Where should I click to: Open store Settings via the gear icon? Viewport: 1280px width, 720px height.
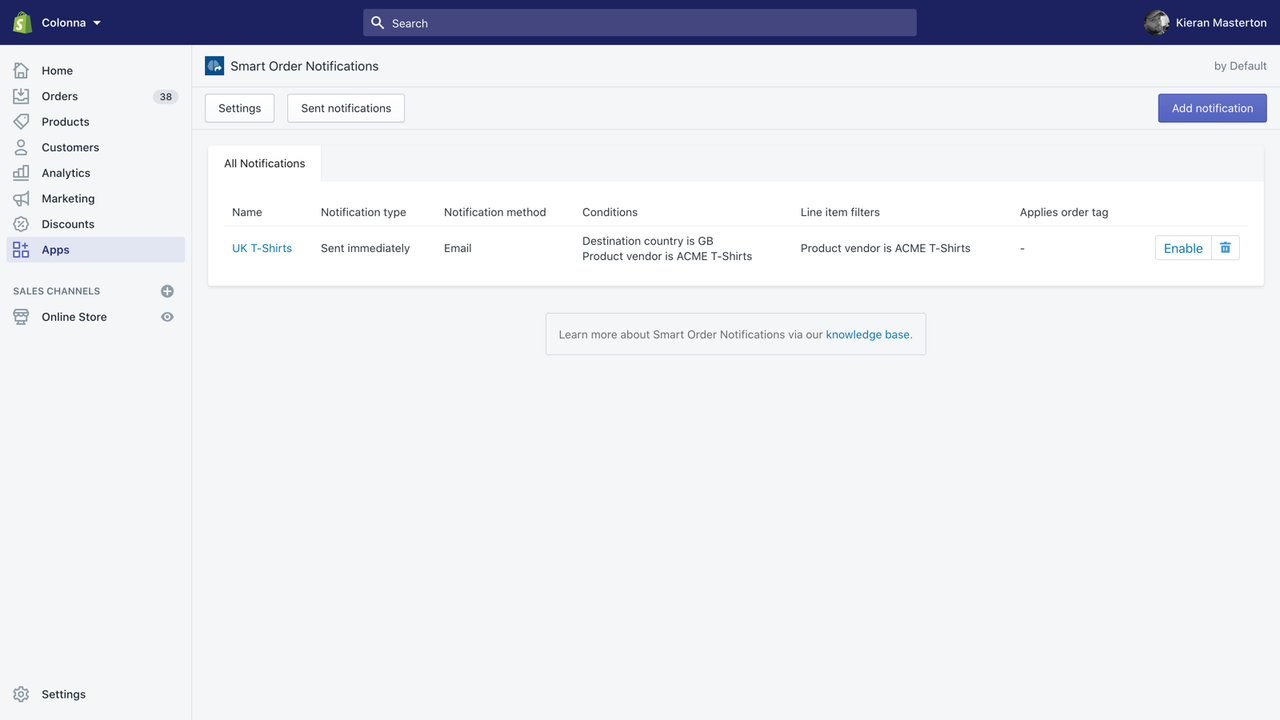pos(22,694)
